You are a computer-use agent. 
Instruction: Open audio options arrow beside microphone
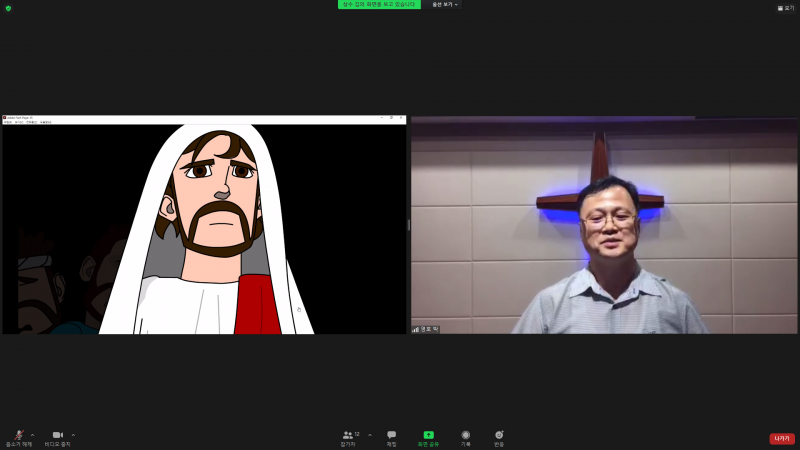[x=33, y=435]
